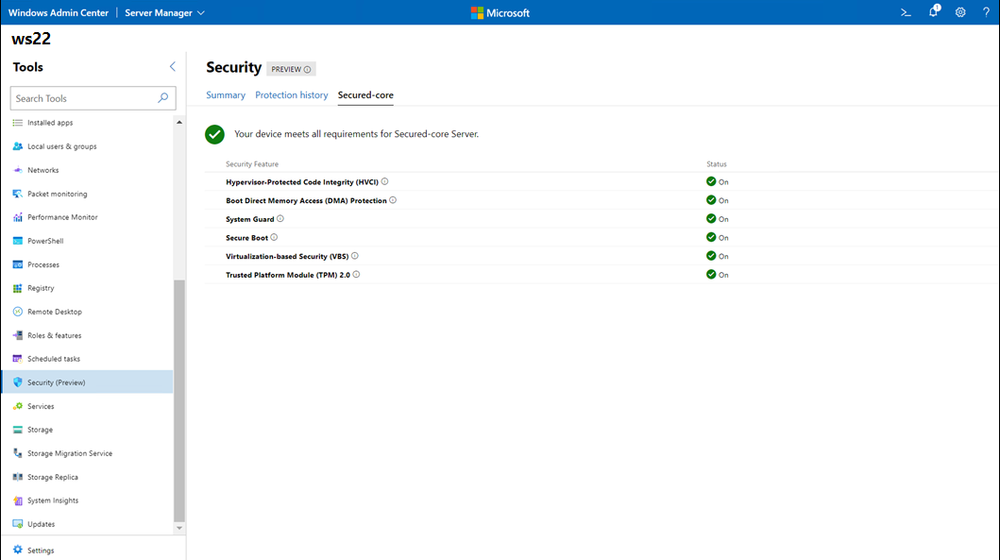Click the On status for Secure Boot

[x=717, y=237]
